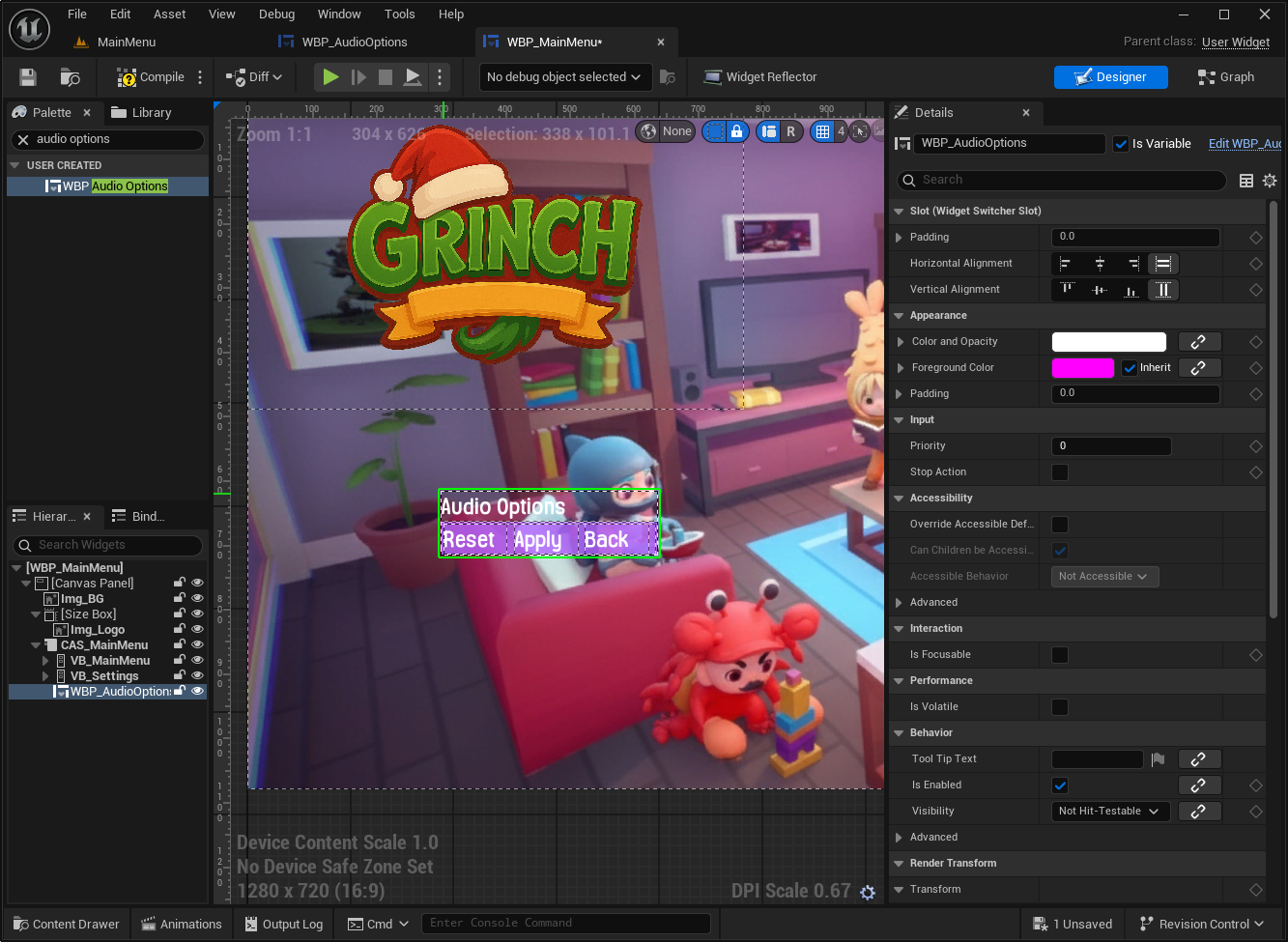
Task: Enable the Is Focusable checkbox
Action: (1060, 655)
